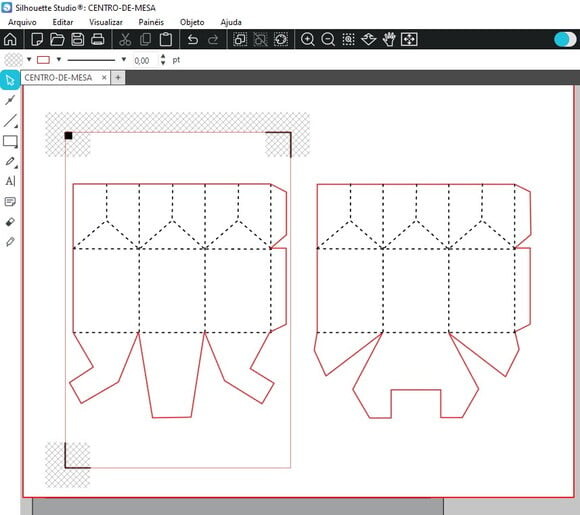580x515 pixels.
Task: Select the Line drawing tool
Action: [10, 121]
